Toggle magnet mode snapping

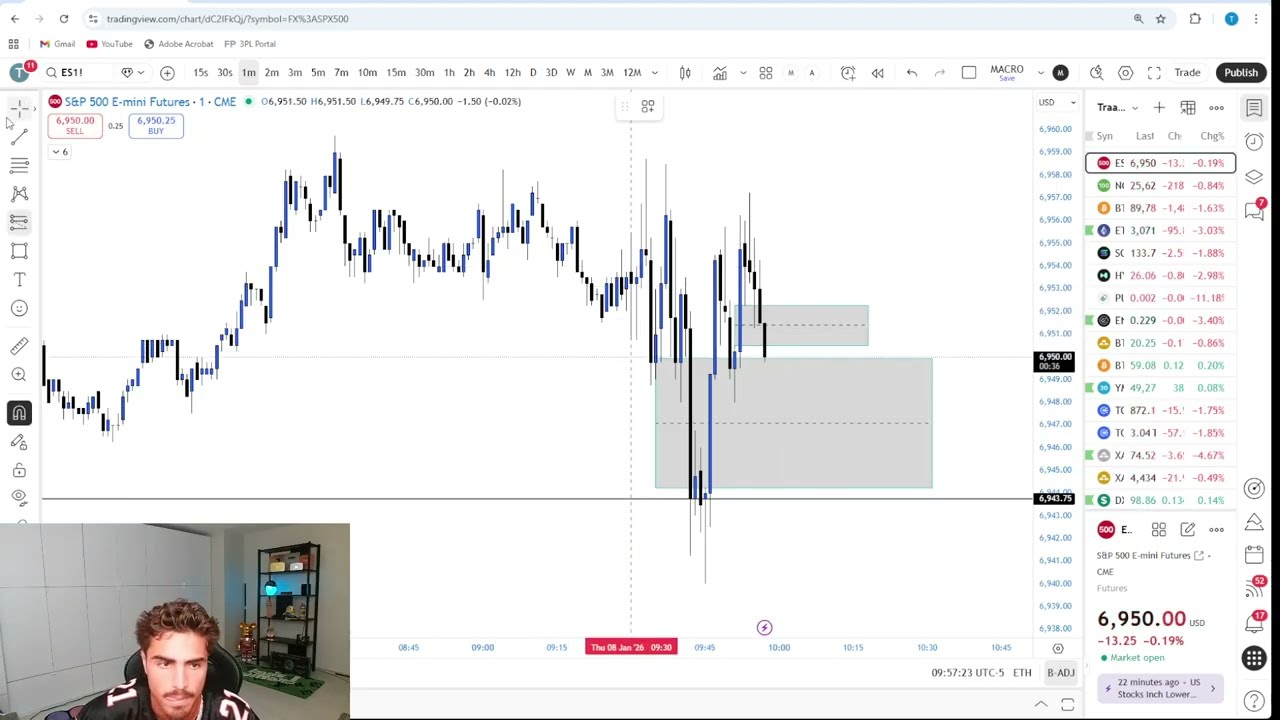[19, 413]
